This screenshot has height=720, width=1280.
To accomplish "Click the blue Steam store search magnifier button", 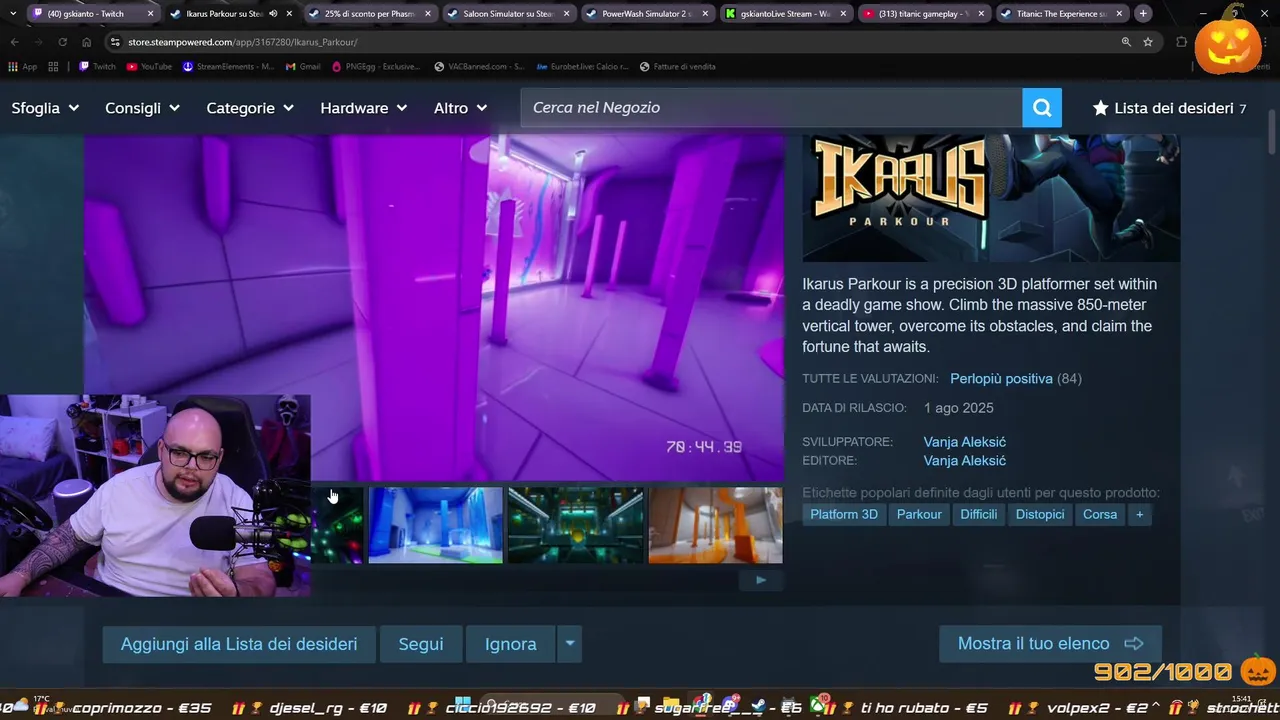I will (1042, 108).
